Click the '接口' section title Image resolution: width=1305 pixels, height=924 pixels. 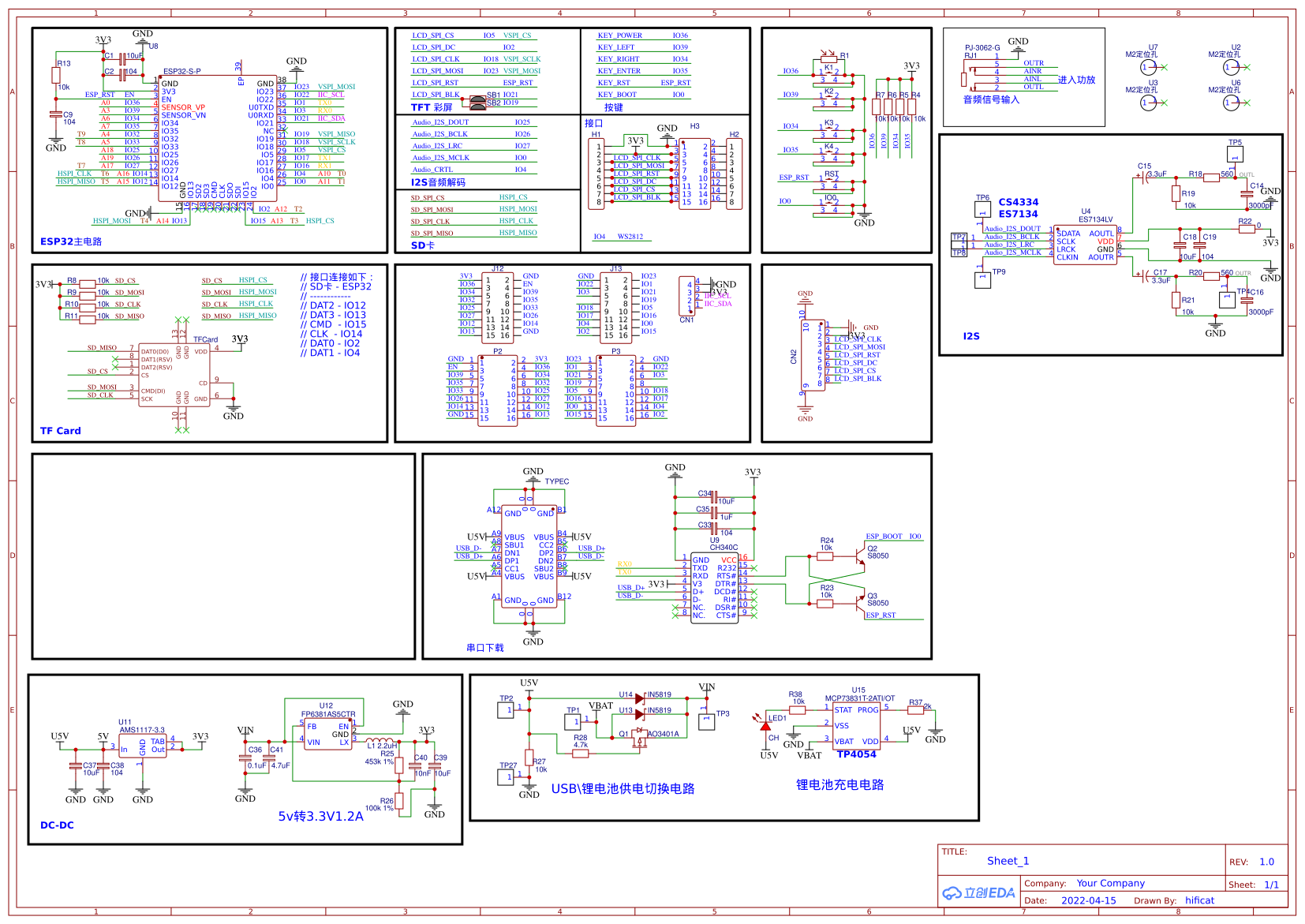[x=594, y=123]
